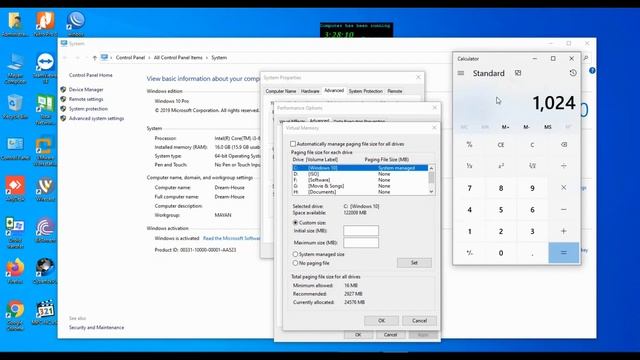Click the minus operator in Calculator
Screen dimensions: 640x360
pyautogui.click(x=564, y=209)
